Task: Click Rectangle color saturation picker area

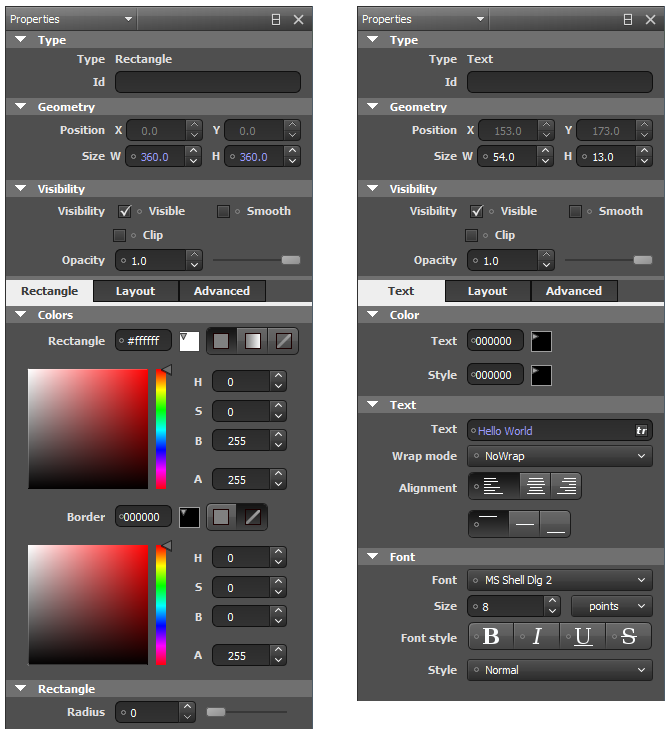Action: [x=88, y=429]
